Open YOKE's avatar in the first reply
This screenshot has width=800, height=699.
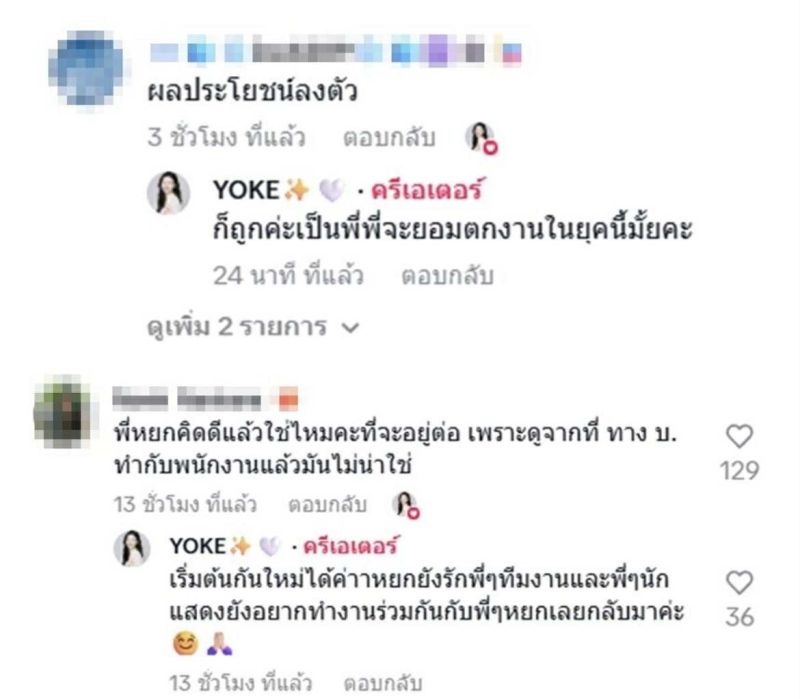pos(168,193)
